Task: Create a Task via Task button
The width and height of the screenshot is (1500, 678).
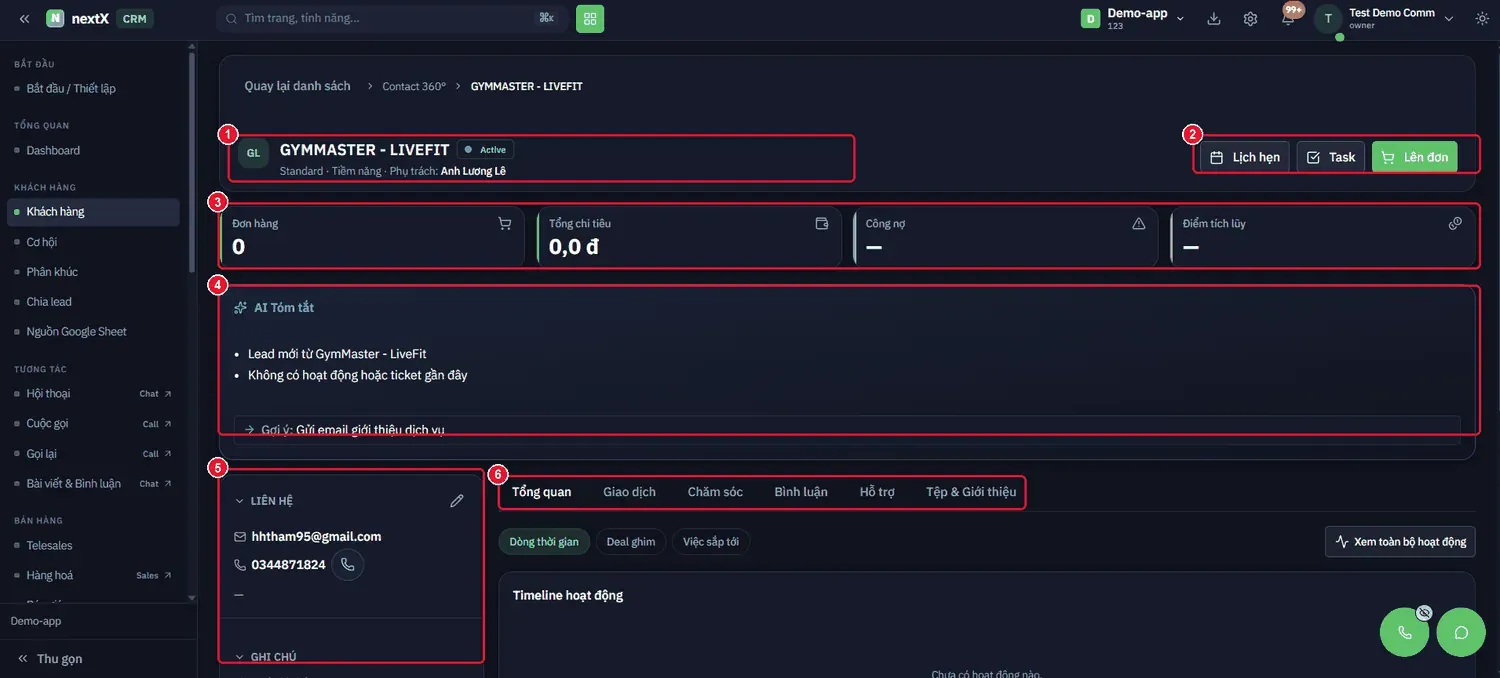Action: click(x=1331, y=157)
